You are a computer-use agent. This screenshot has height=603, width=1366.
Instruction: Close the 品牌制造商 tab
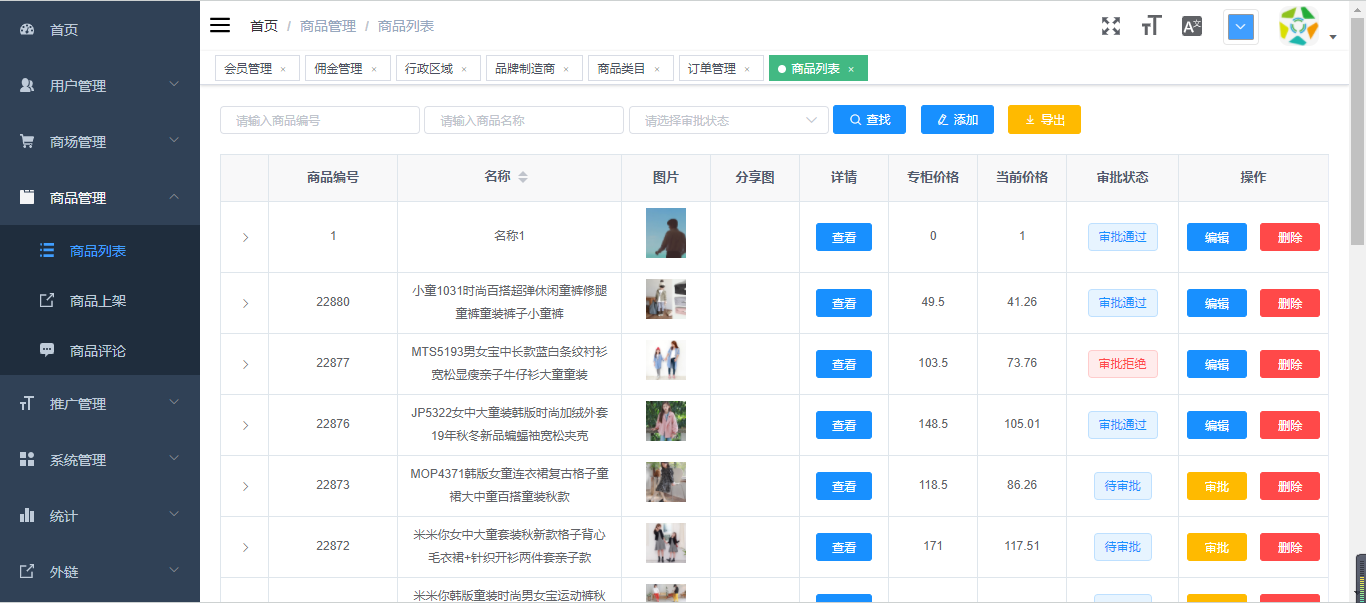tap(566, 69)
